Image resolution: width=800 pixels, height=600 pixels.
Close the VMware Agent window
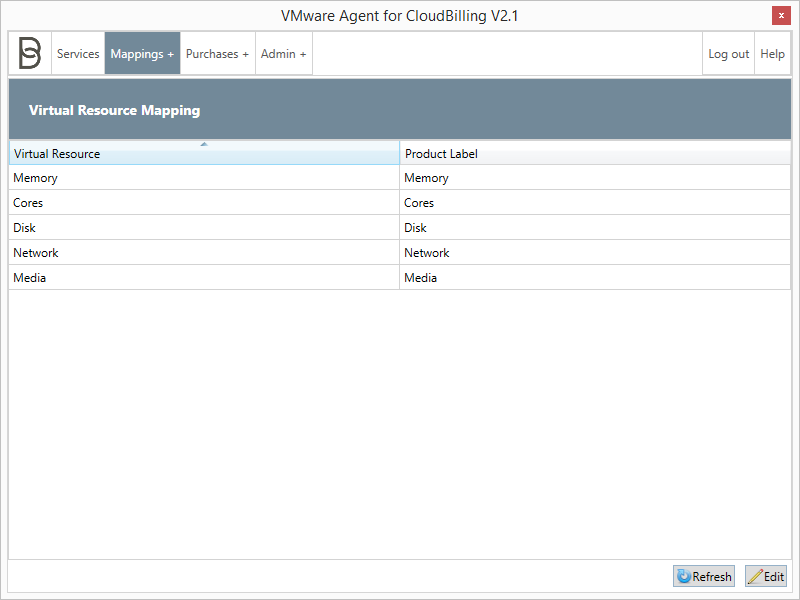tap(781, 15)
